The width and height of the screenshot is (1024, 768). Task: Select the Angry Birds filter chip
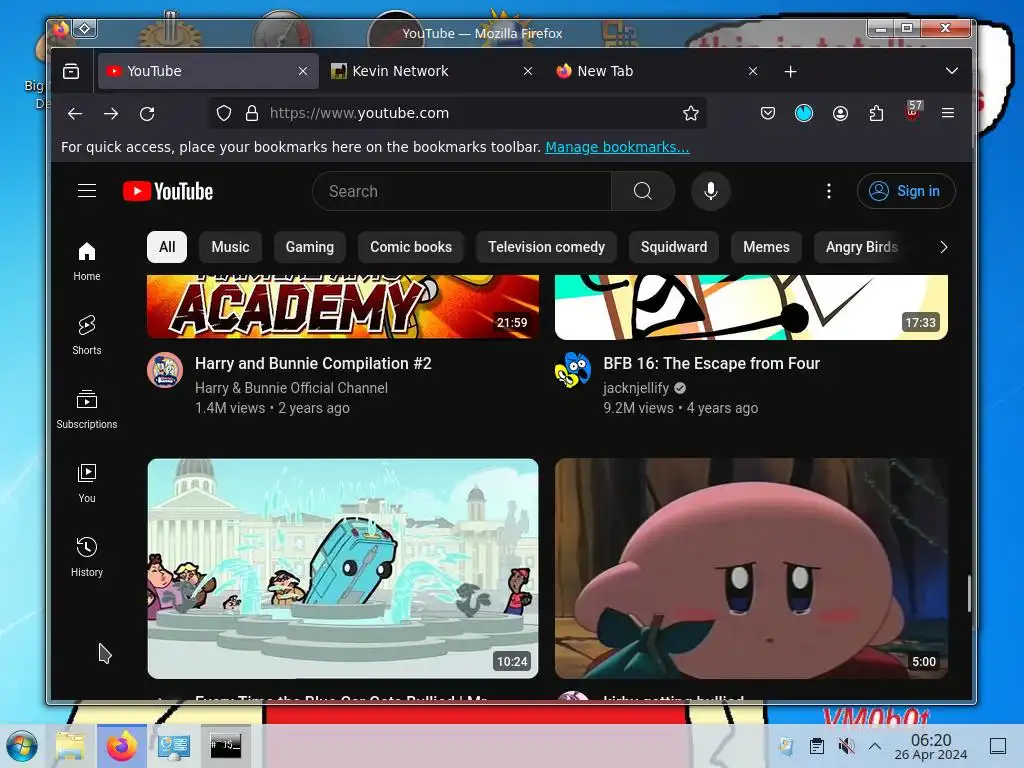[x=861, y=247]
